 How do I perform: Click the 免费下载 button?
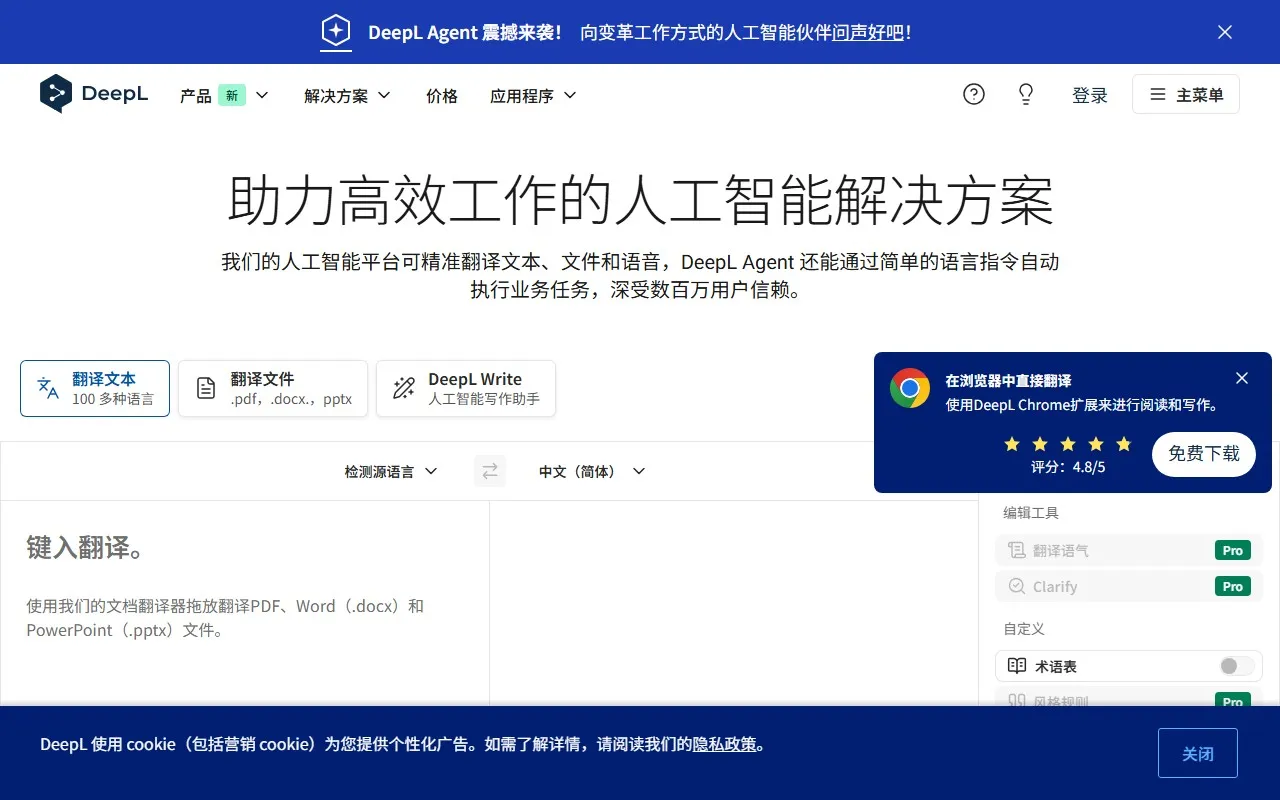click(1203, 454)
